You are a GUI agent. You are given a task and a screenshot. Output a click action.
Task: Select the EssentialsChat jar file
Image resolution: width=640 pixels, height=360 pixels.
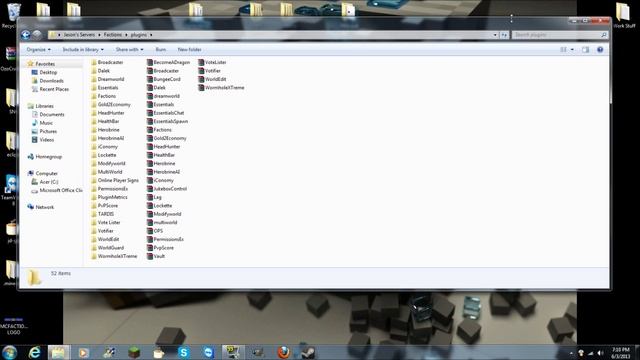coord(166,113)
